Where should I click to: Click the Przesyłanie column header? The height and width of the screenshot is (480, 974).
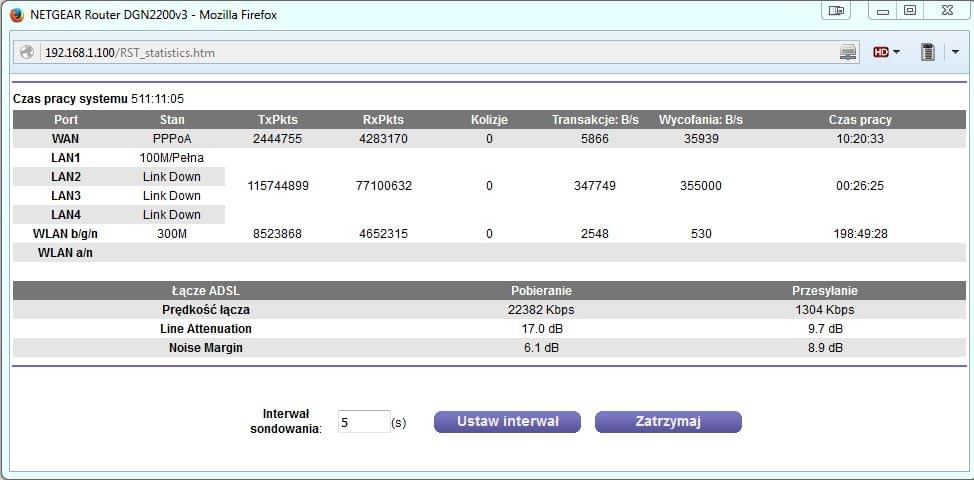[825, 291]
